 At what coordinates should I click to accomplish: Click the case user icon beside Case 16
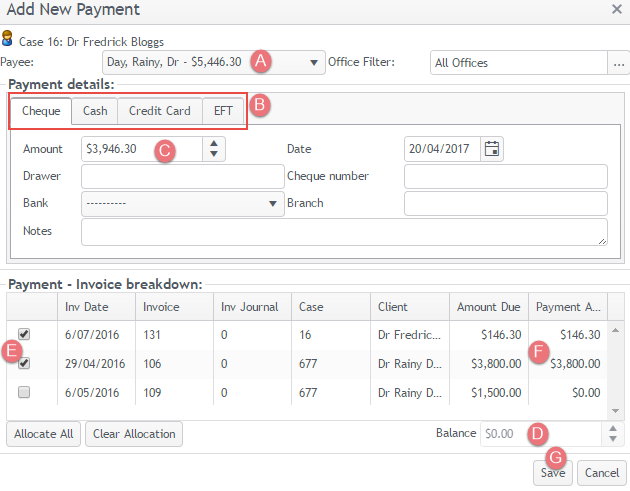click(x=8, y=40)
